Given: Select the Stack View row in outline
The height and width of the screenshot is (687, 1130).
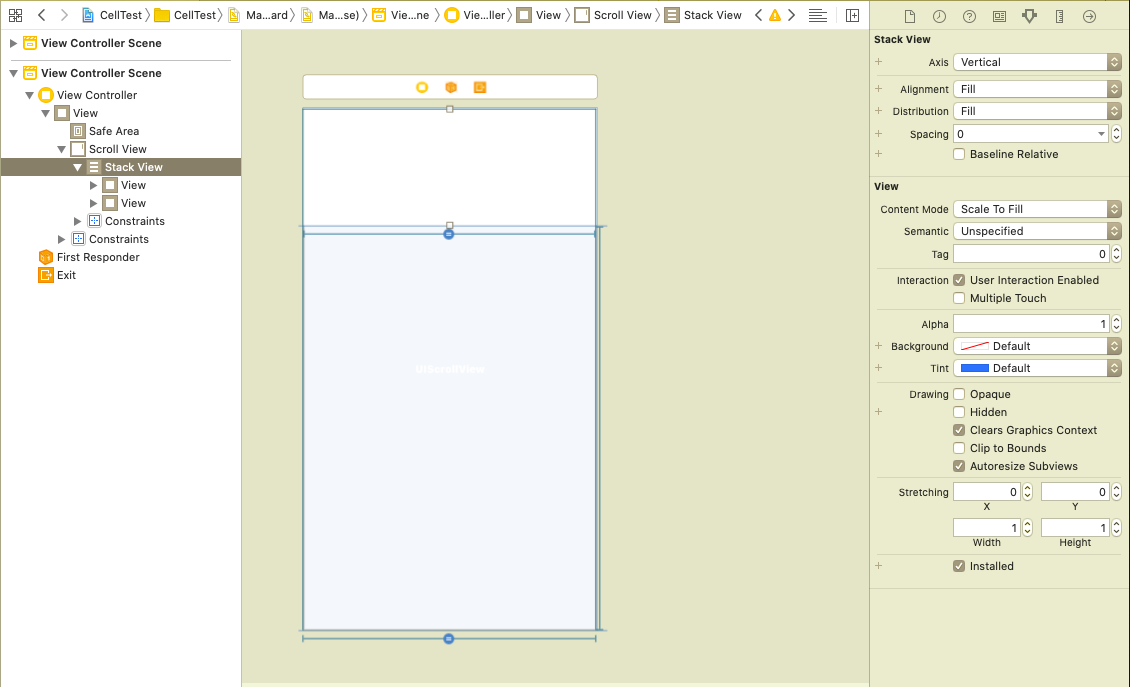Looking at the screenshot, I should tap(121, 167).
